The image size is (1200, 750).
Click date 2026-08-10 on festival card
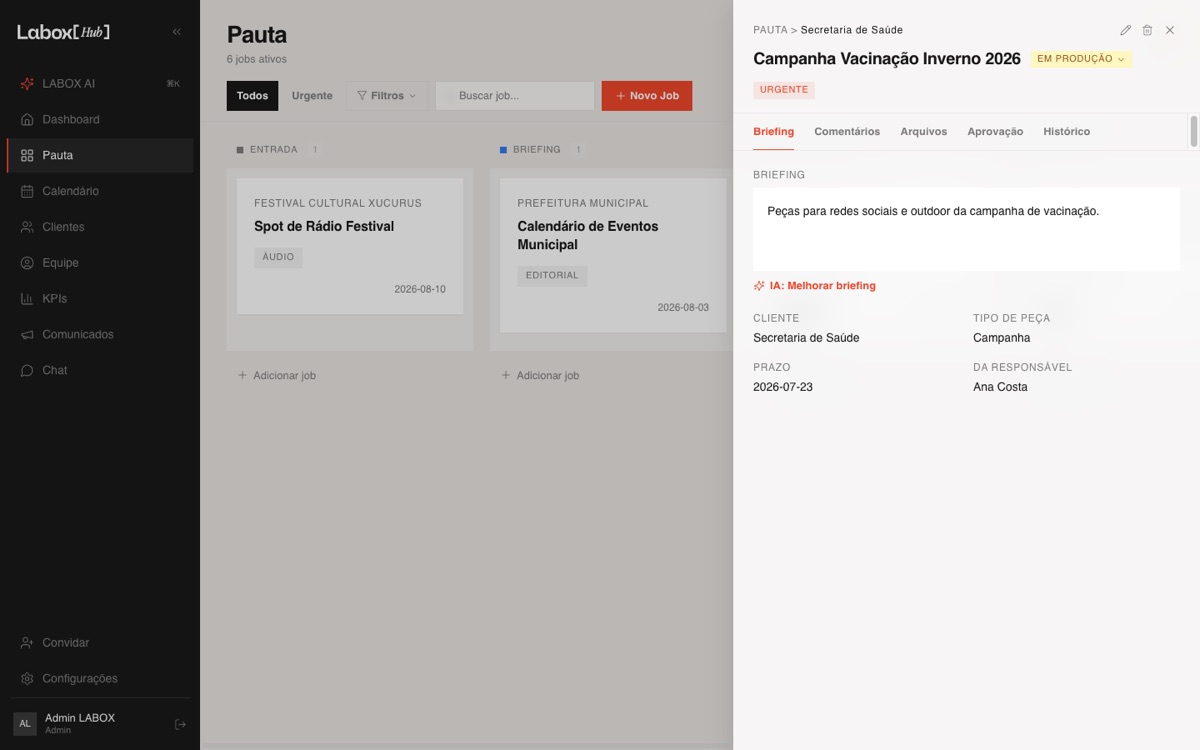pos(420,290)
